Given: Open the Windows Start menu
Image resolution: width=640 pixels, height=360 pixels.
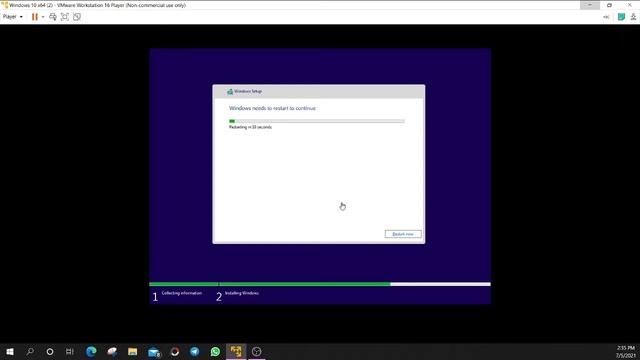Looking at the screenshot, I should coord(10,351).
